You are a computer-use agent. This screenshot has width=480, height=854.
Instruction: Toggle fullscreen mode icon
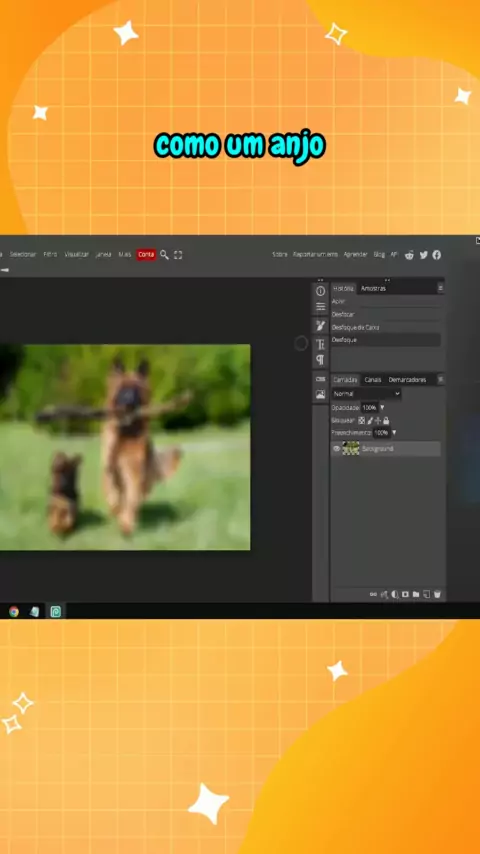(x=178, y=254)
